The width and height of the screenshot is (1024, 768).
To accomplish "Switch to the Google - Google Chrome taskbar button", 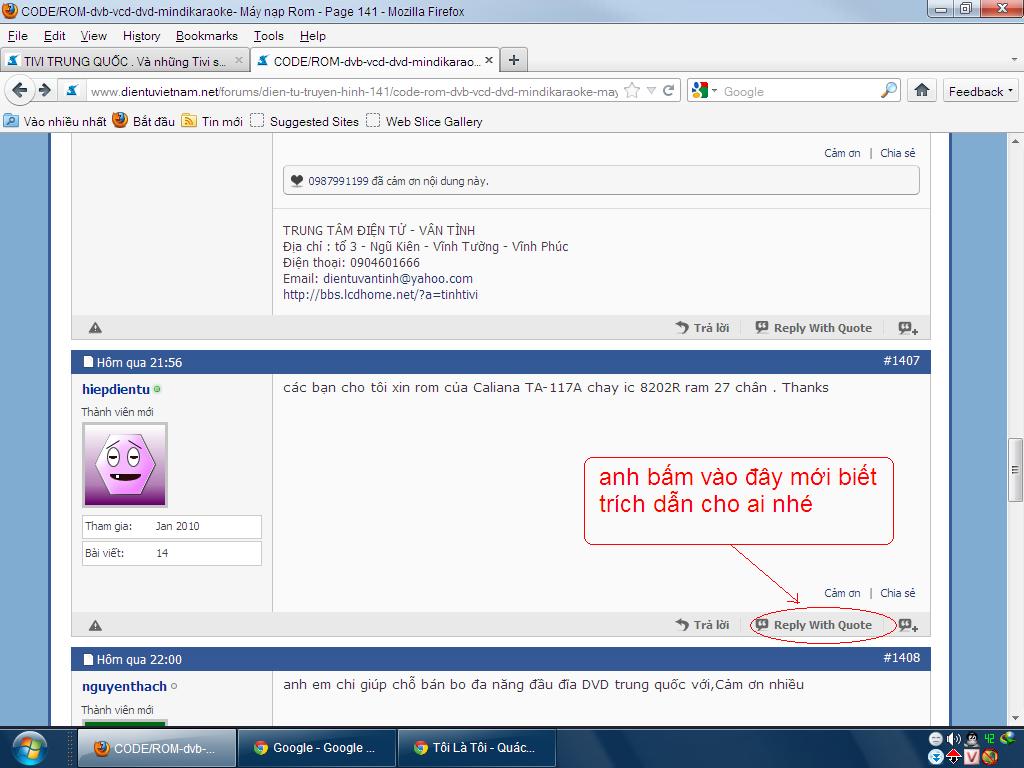I will (x=317, y=748).
